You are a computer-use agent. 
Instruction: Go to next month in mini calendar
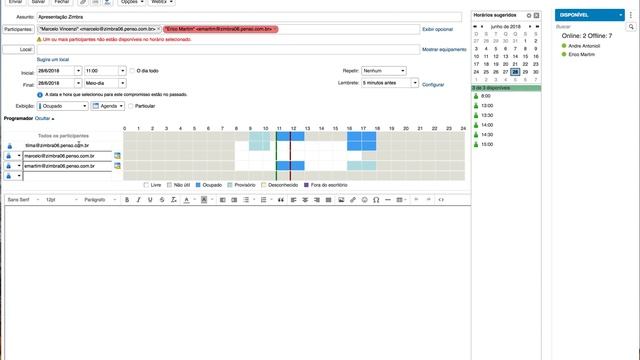(x=530, y=27)
